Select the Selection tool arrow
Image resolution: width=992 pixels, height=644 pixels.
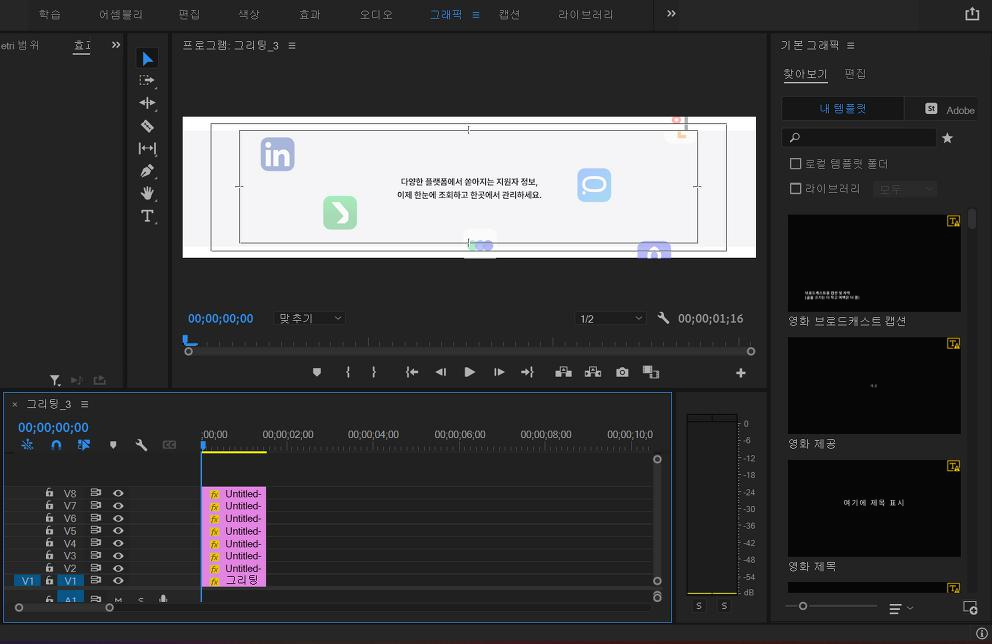(x=147, y=59)
